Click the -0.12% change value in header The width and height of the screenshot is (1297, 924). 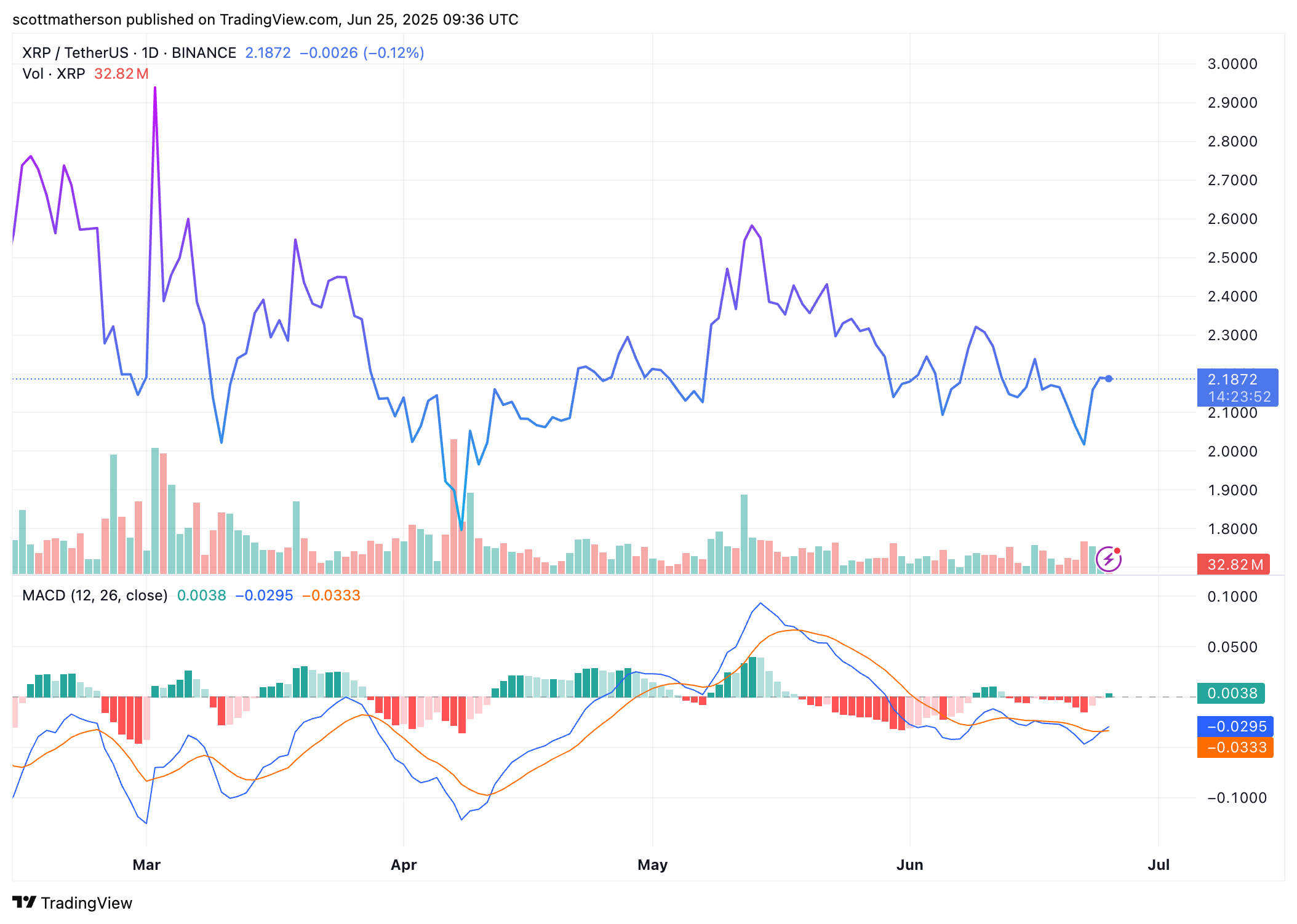394,53
